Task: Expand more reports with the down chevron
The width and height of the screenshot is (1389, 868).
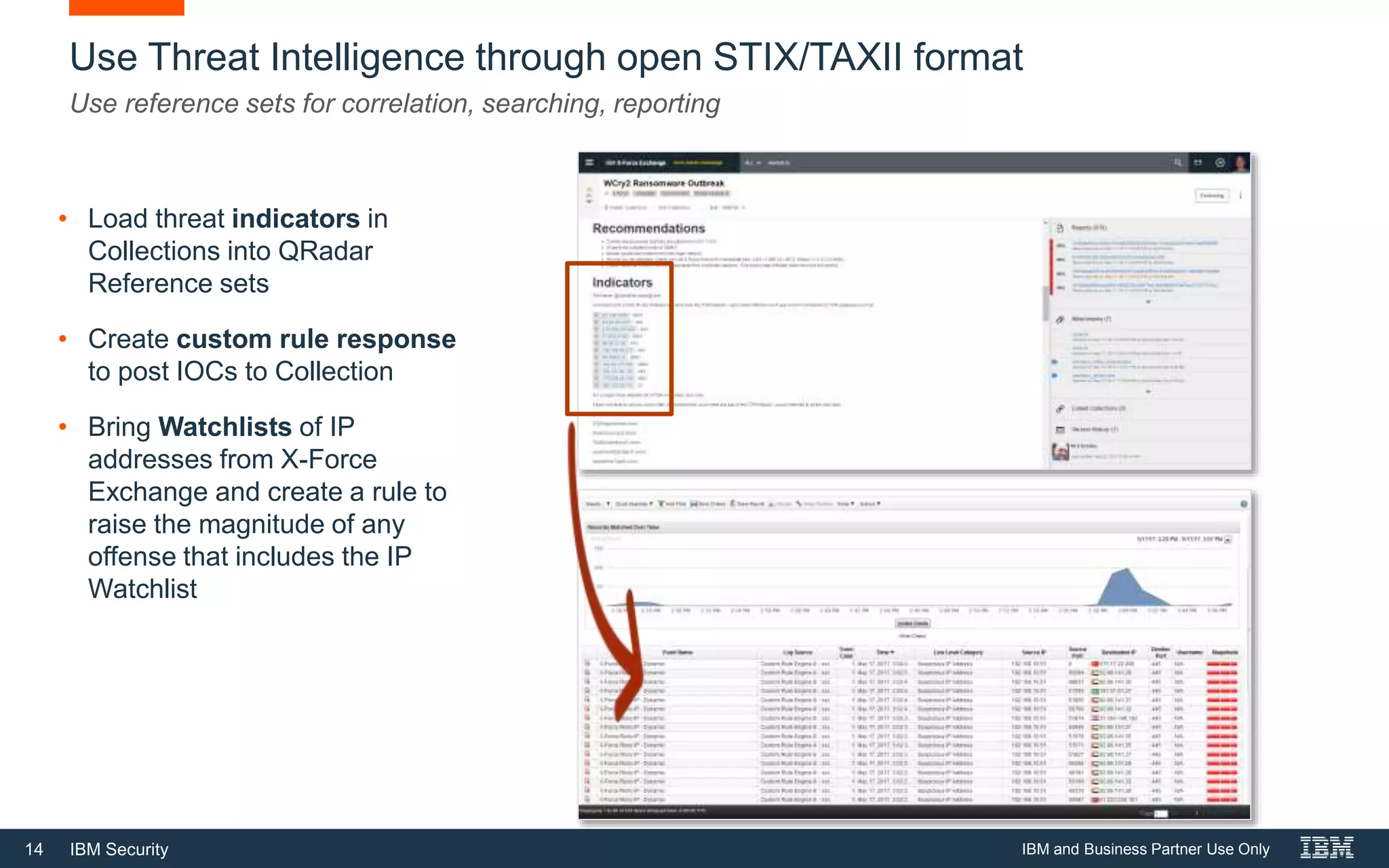Action: coord(1148,302)
